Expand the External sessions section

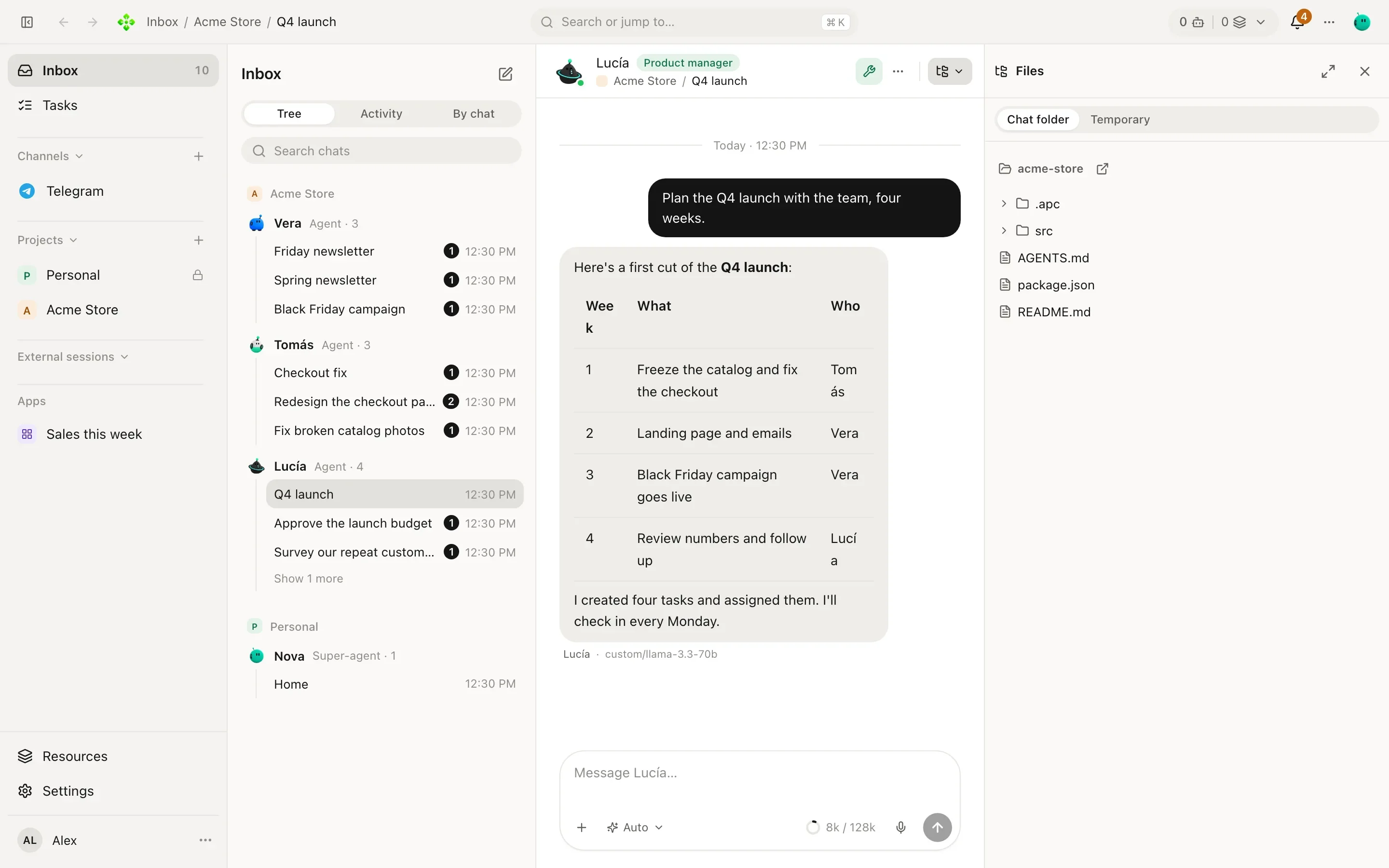pos(73,356)
